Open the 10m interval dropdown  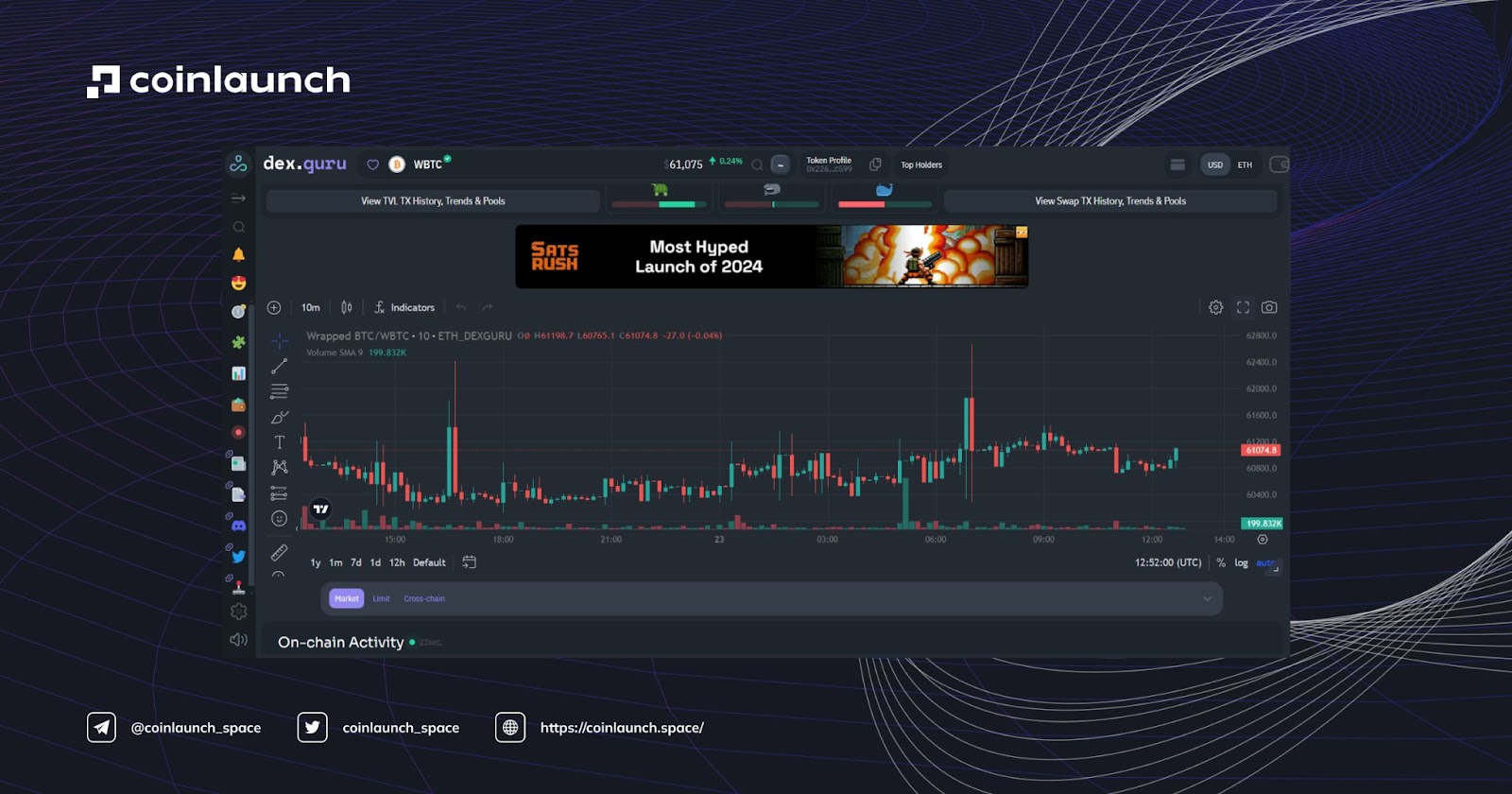click(x=311, y=307)
